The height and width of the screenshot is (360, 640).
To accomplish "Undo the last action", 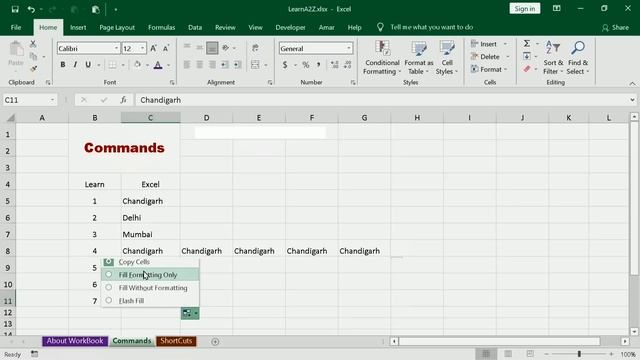I will [31, 9].
